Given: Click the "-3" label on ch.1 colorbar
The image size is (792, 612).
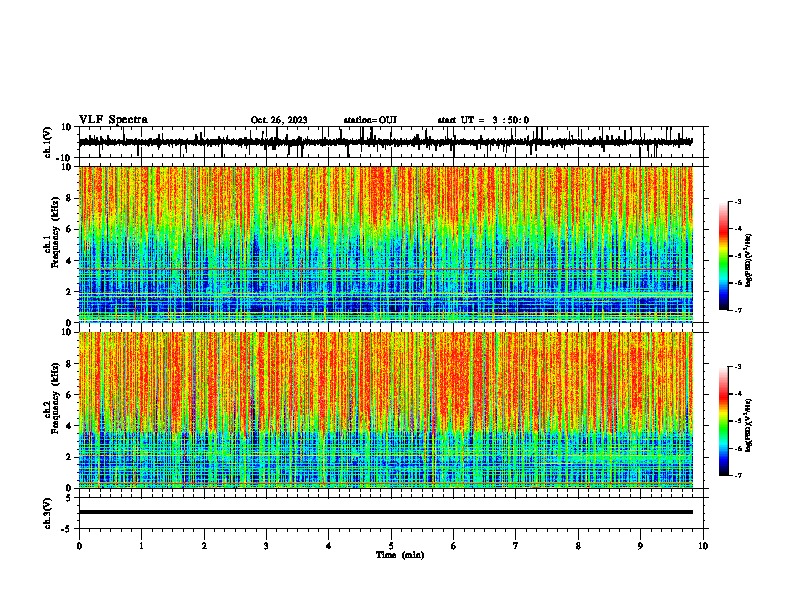Looking at the screenshot, I should click(738, 201).
